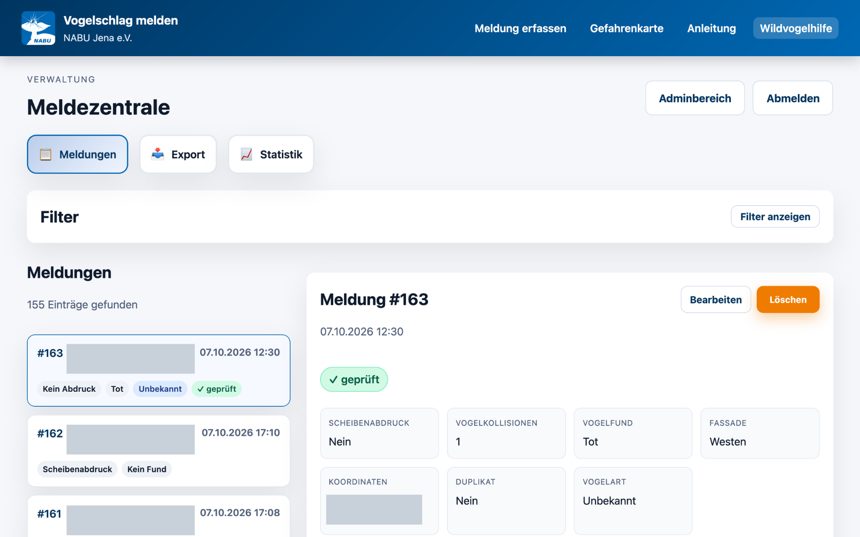
Task: Click the green geprüft badge in details
Action: (354, 380)
